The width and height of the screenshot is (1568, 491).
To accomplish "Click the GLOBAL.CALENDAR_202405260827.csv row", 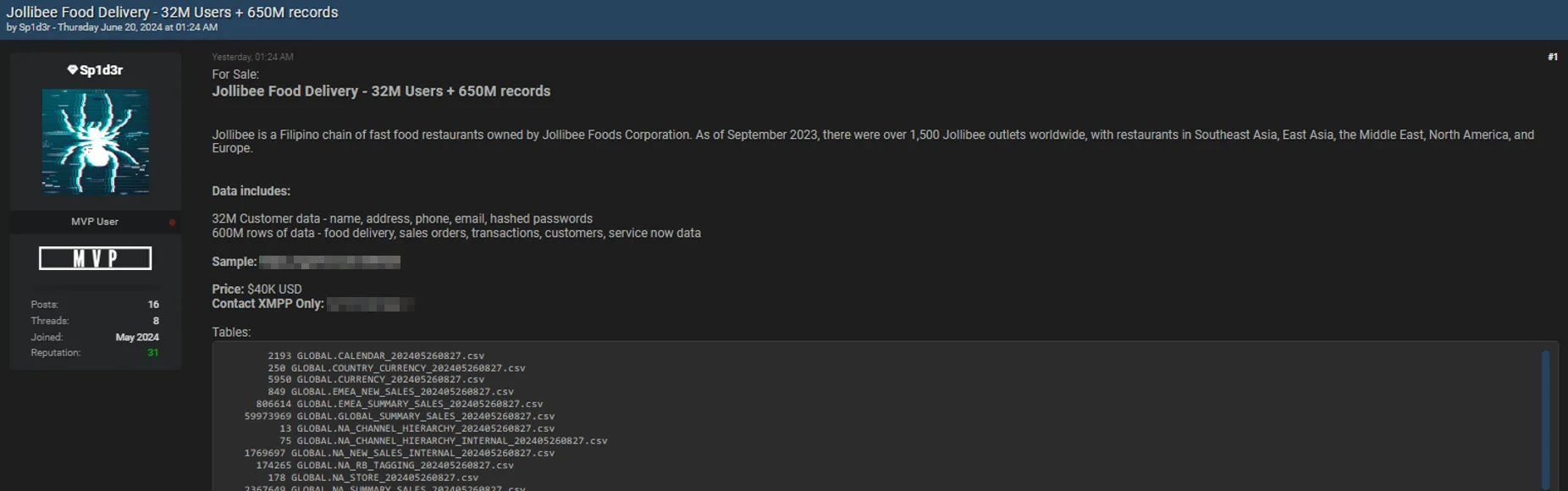I will (x=376, y=356).
